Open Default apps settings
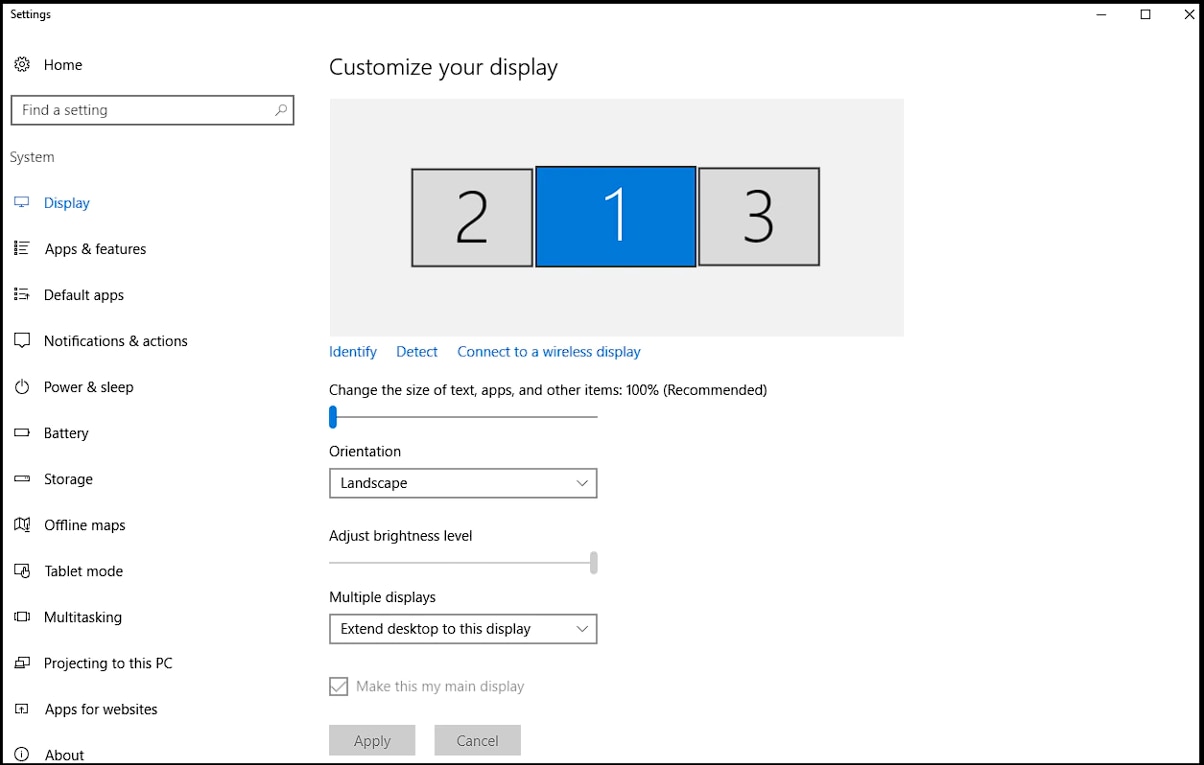This screenshot has height=765, width=1204. pyautogui.click(x=84, y=294)
